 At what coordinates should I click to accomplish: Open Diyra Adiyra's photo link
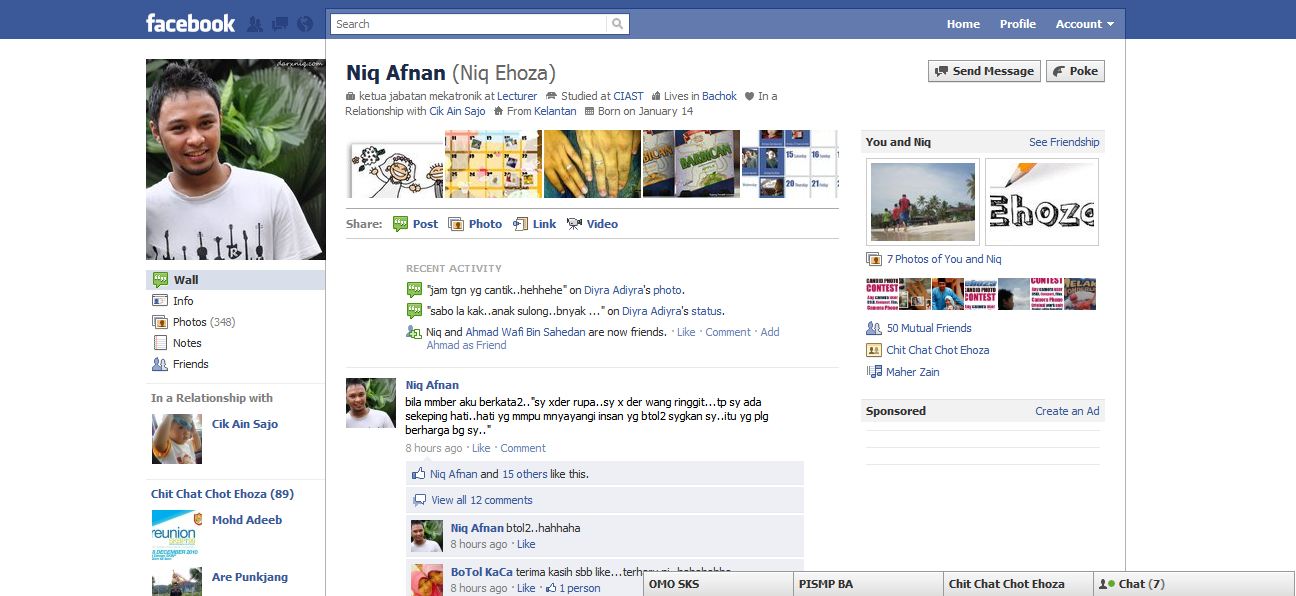669,290
